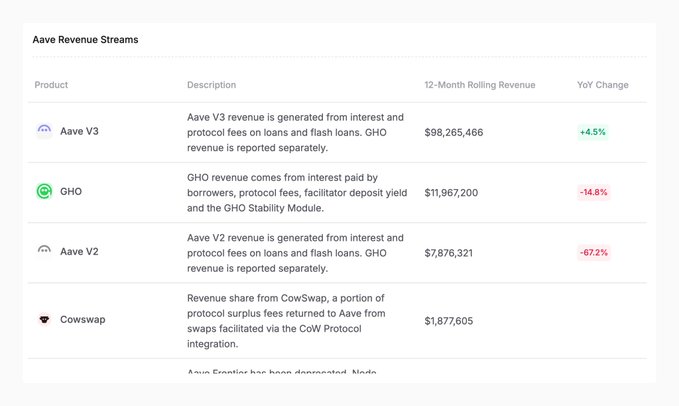The width and height of the screenshot is (679, 406).
Task: Click the Cowswap cow icon
Action: [x=44, y=319]
